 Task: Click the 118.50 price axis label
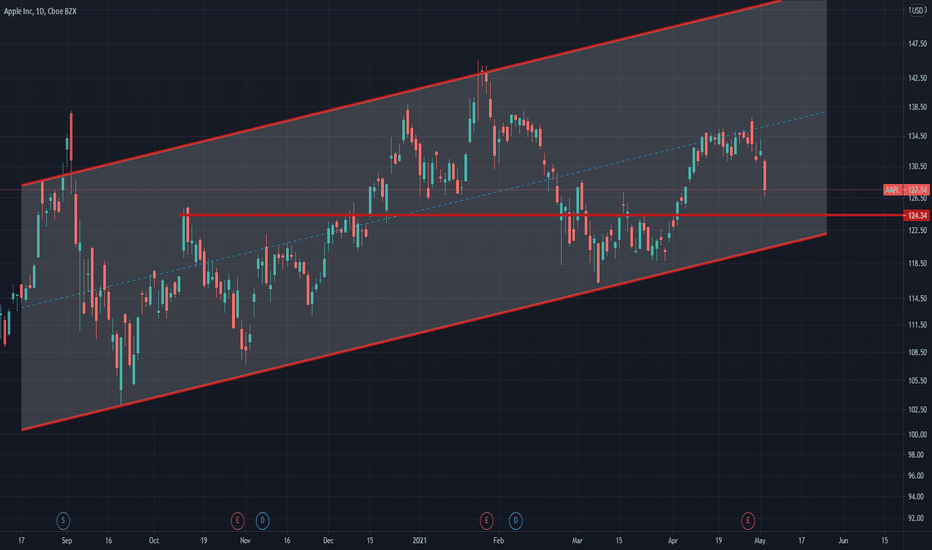click(917, 263)
